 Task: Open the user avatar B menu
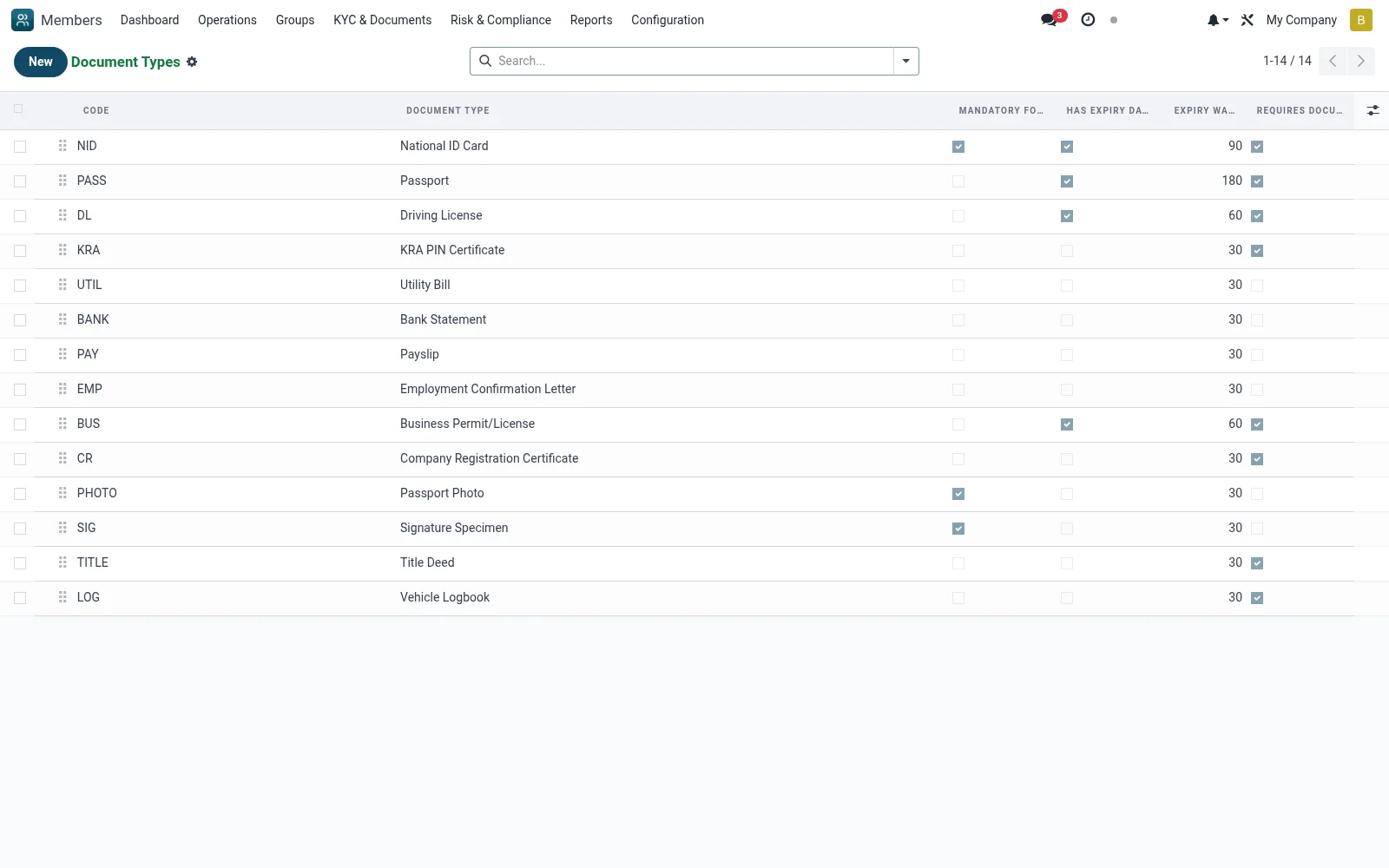point(1360,20)
